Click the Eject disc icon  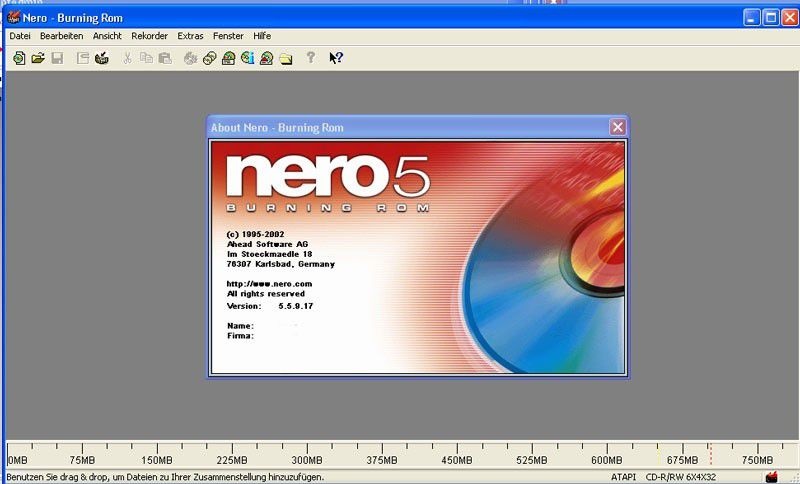pyautogui.click(x=266, y=58)
